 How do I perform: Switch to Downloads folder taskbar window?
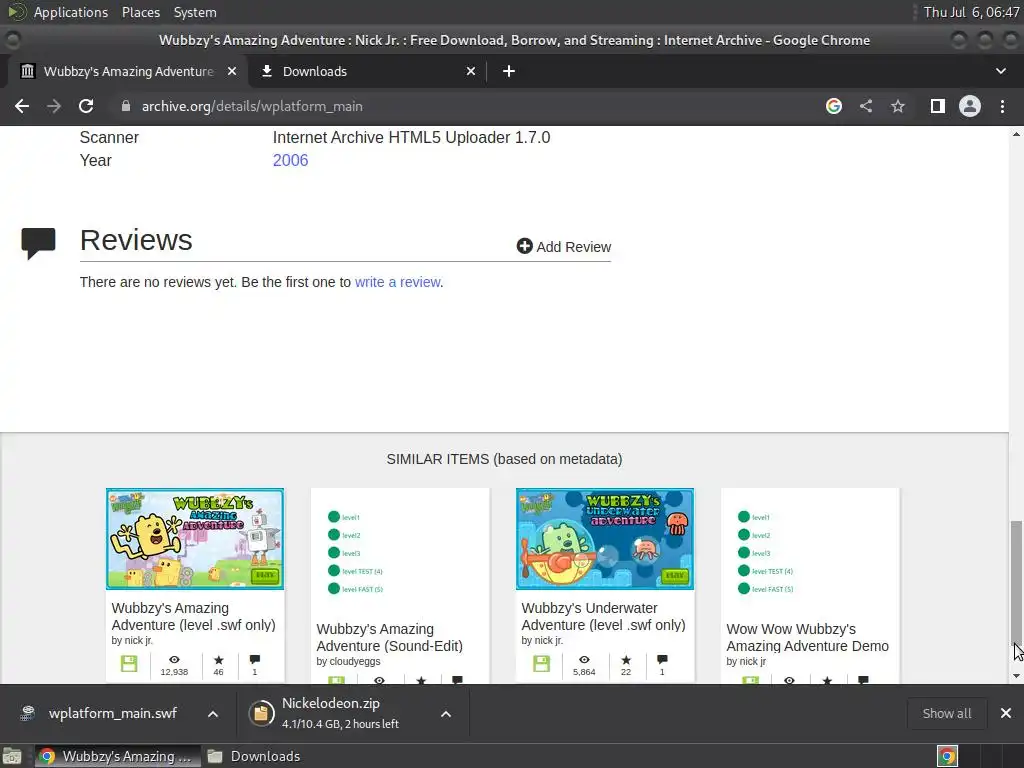click(255, 756)
